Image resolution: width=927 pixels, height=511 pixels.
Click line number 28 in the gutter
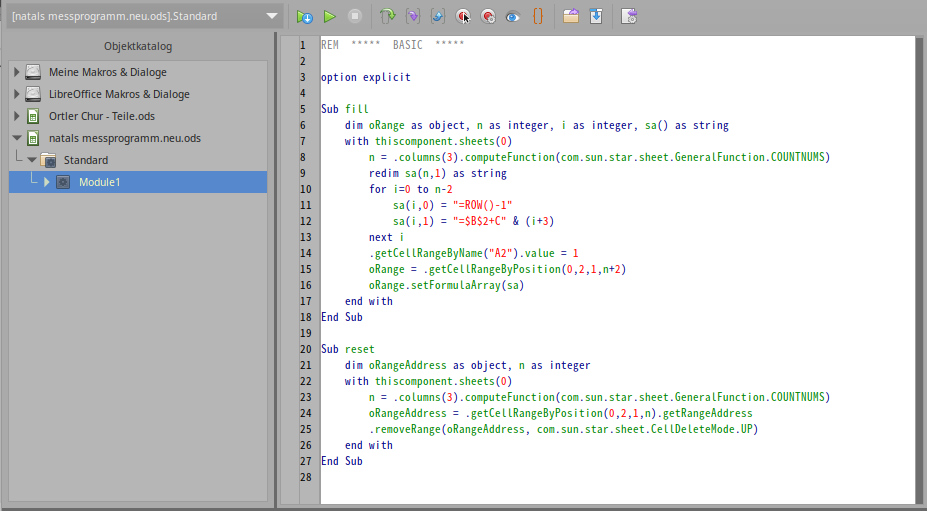(306, 477)
